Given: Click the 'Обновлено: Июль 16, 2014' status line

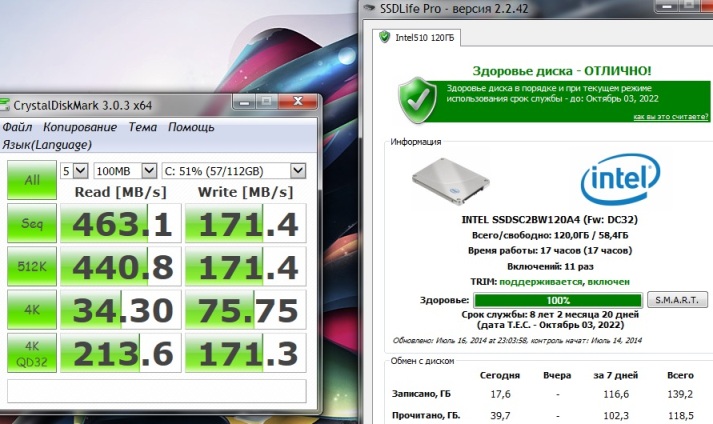Looking at the screenshot, I should [517, 340].
